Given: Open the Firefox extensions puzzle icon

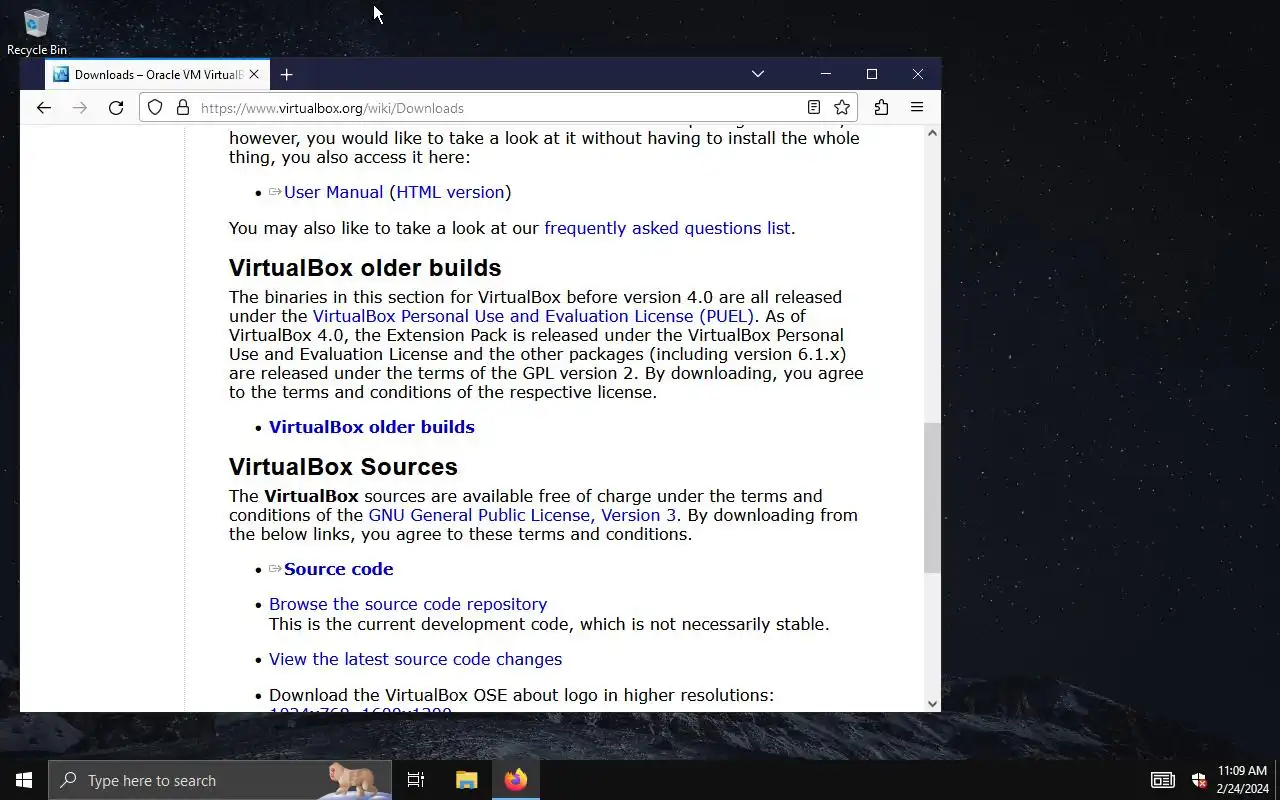Looking at the screenshot, I should 881,108.
